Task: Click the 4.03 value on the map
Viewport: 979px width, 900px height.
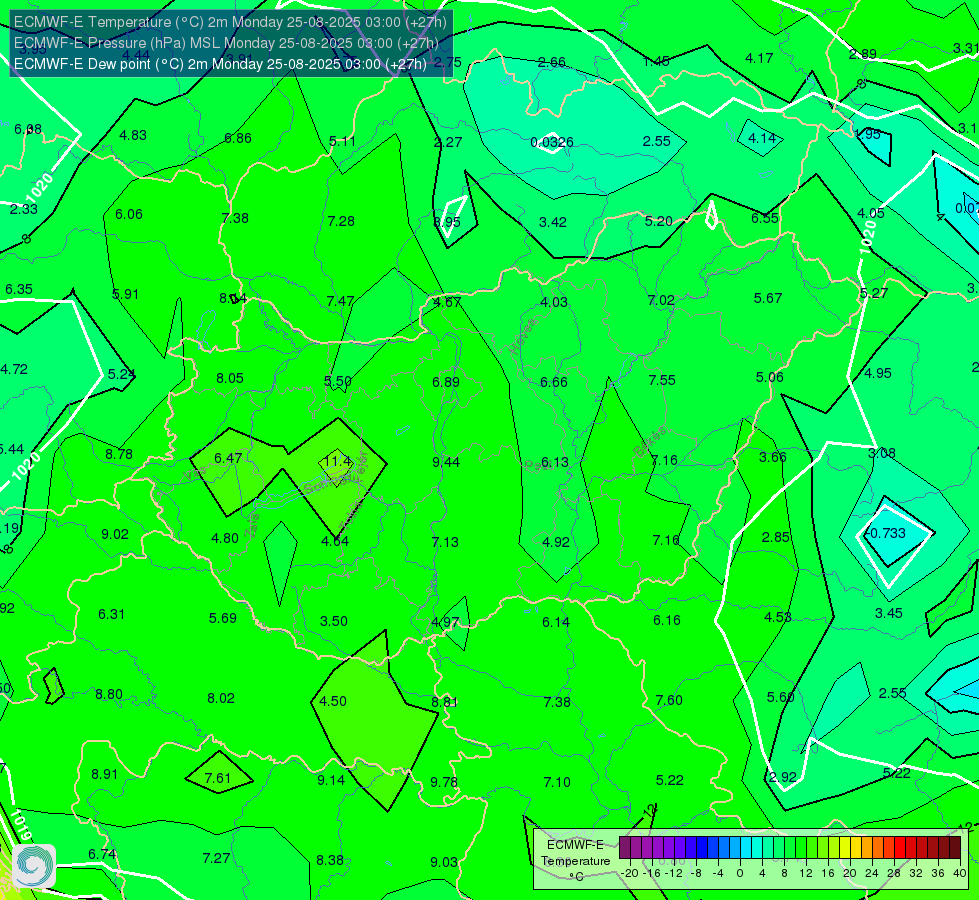Action: (x=554, y=302)
